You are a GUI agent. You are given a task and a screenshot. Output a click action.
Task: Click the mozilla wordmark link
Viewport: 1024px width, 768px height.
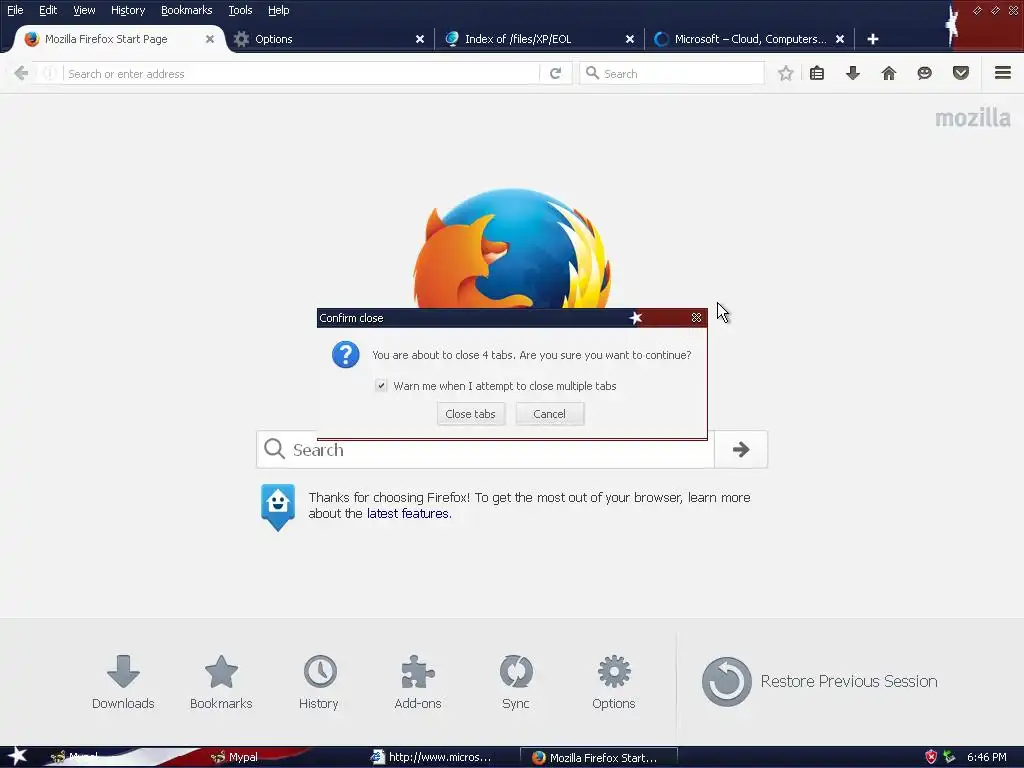[x=972, y=118]
